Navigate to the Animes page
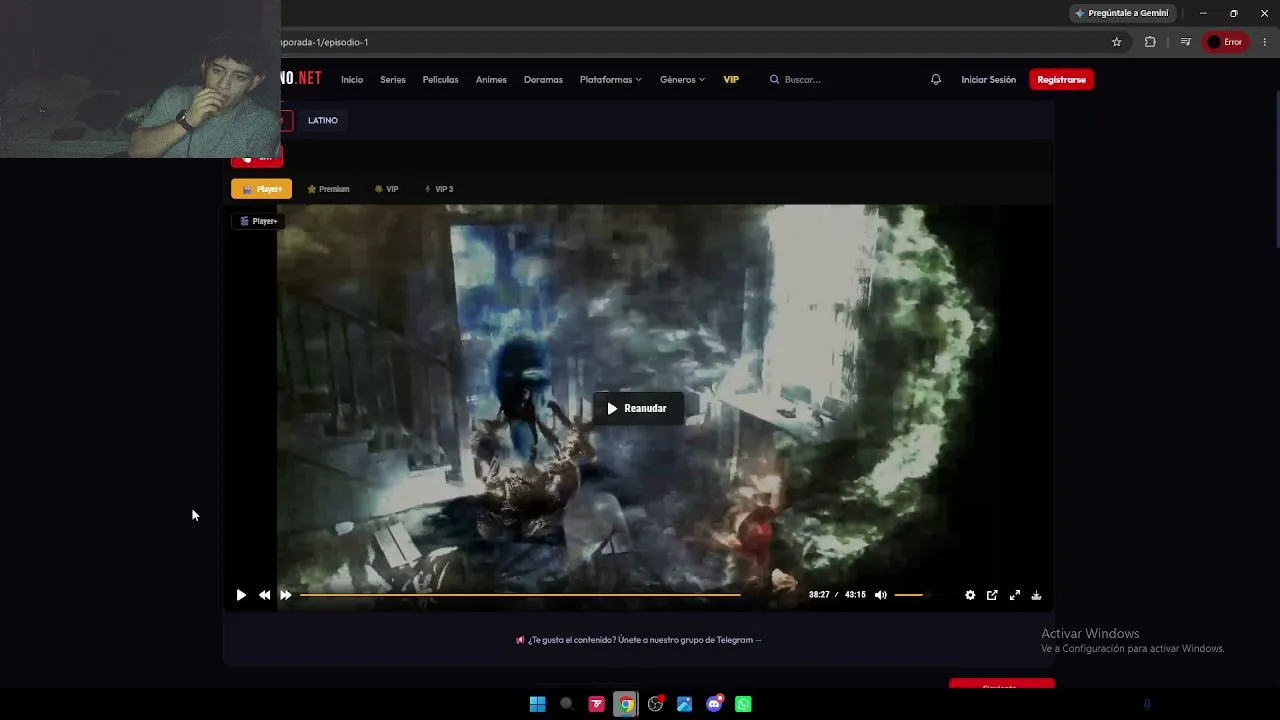The height and width of the screenshot is (720, 1280). 491,80
